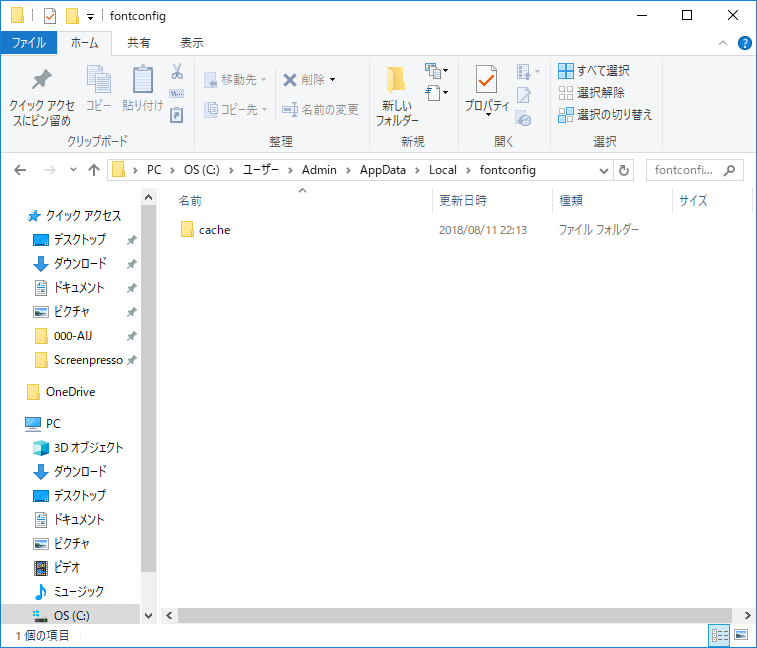Switch to details view in status bar
This screenshot has height=648, width=757.
coord(719,635)
